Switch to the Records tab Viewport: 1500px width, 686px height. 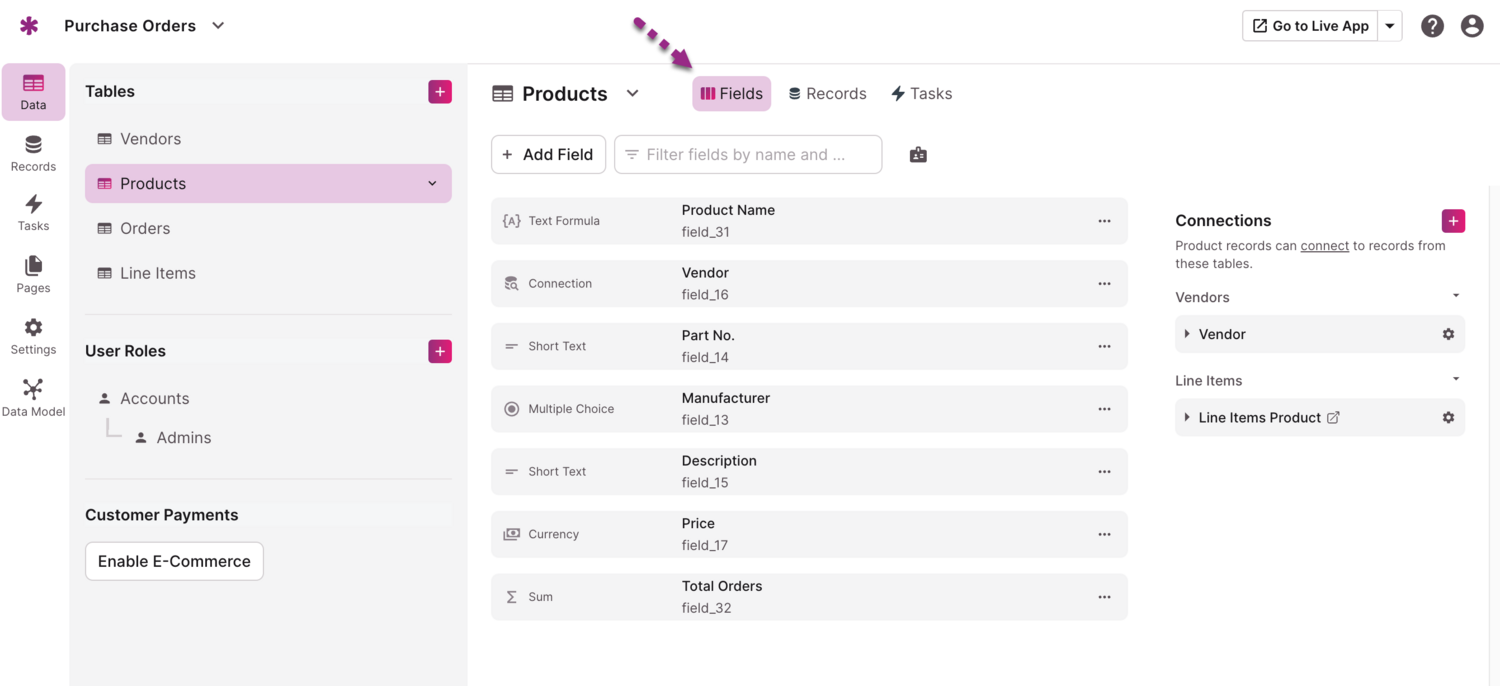(827, 94)
